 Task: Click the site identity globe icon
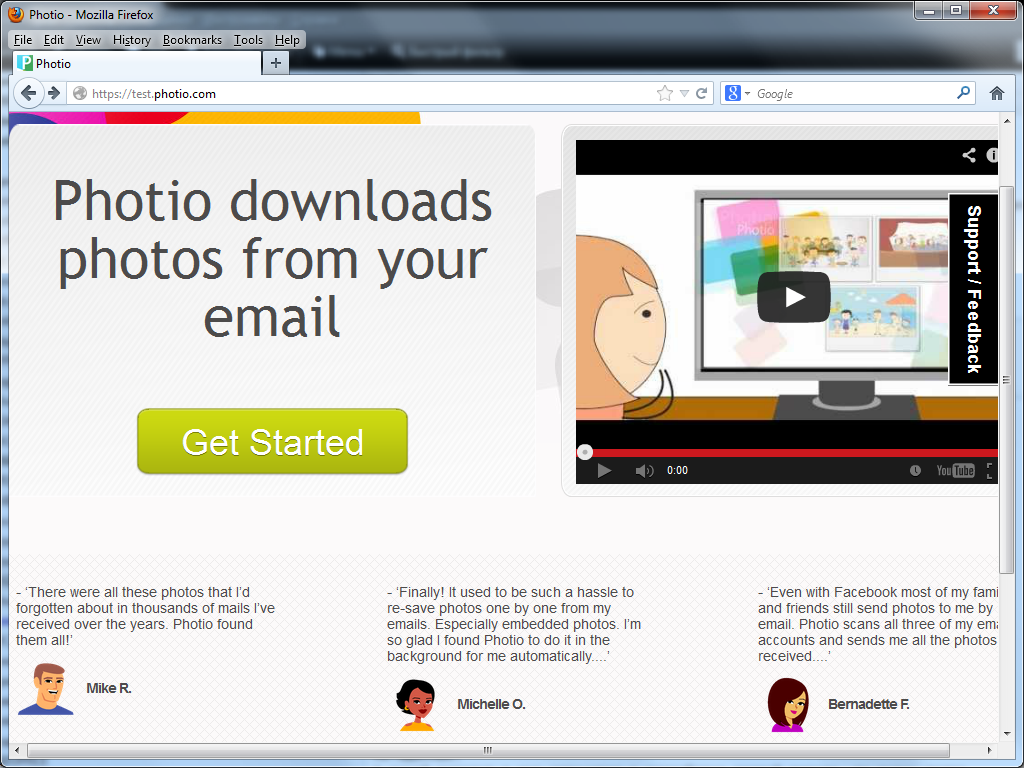tap(80, 93)
